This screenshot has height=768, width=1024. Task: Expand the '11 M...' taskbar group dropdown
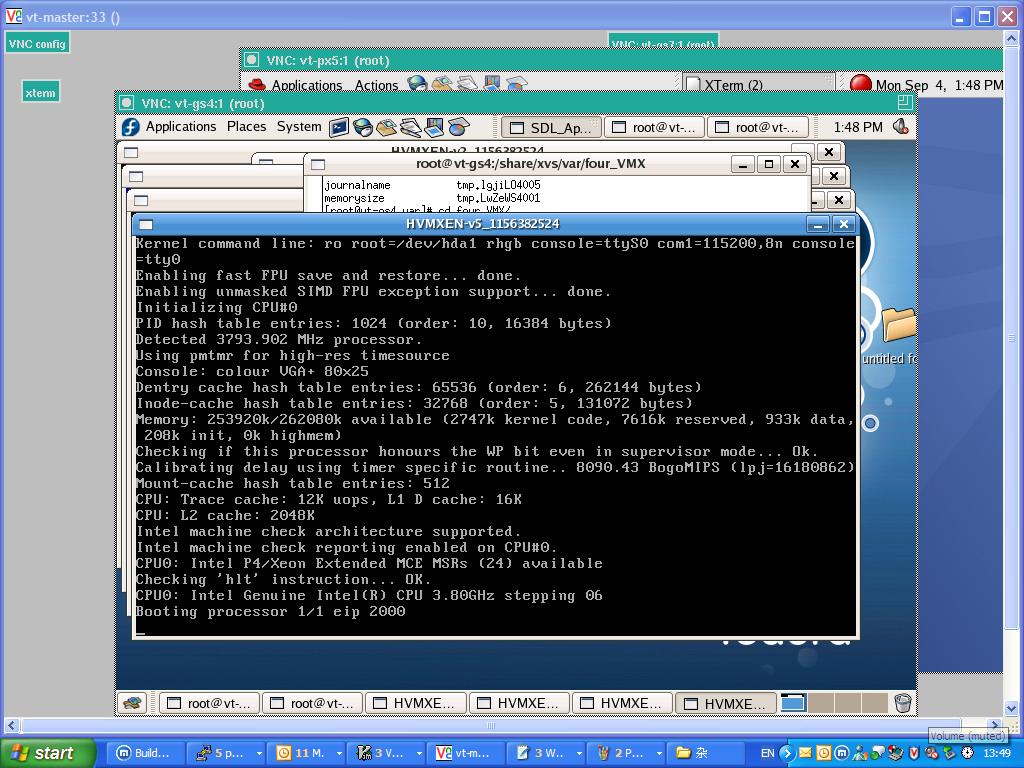click(x=339, y=753)
